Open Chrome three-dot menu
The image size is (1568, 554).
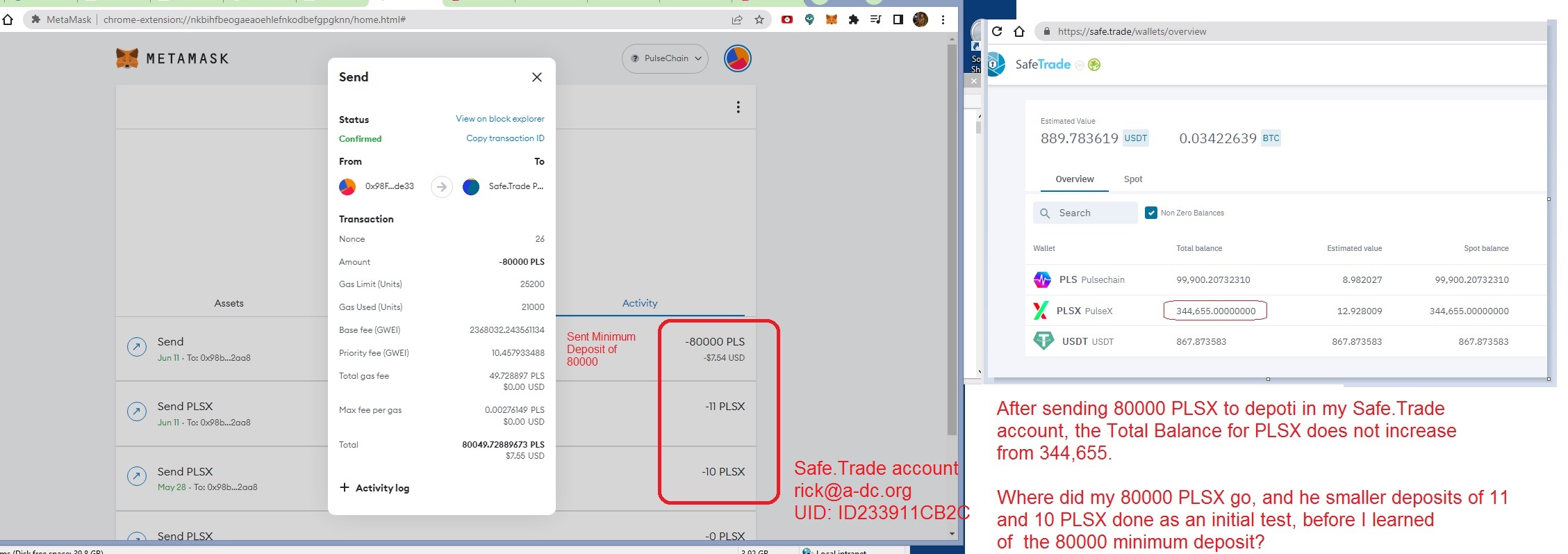point(943,19)
